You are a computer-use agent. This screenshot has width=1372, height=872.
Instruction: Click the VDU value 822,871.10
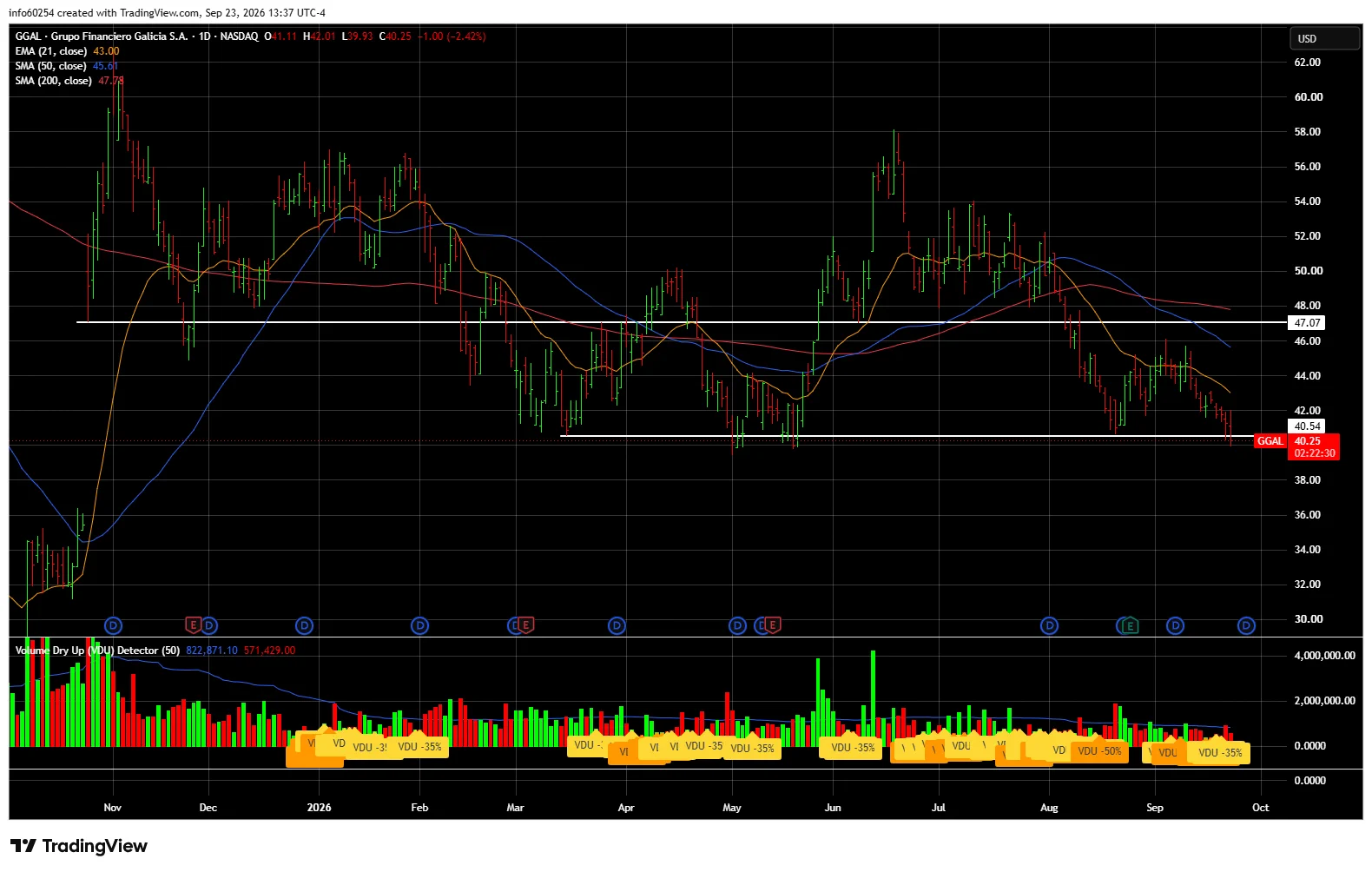pyautogui.click(x=212, y=651)
